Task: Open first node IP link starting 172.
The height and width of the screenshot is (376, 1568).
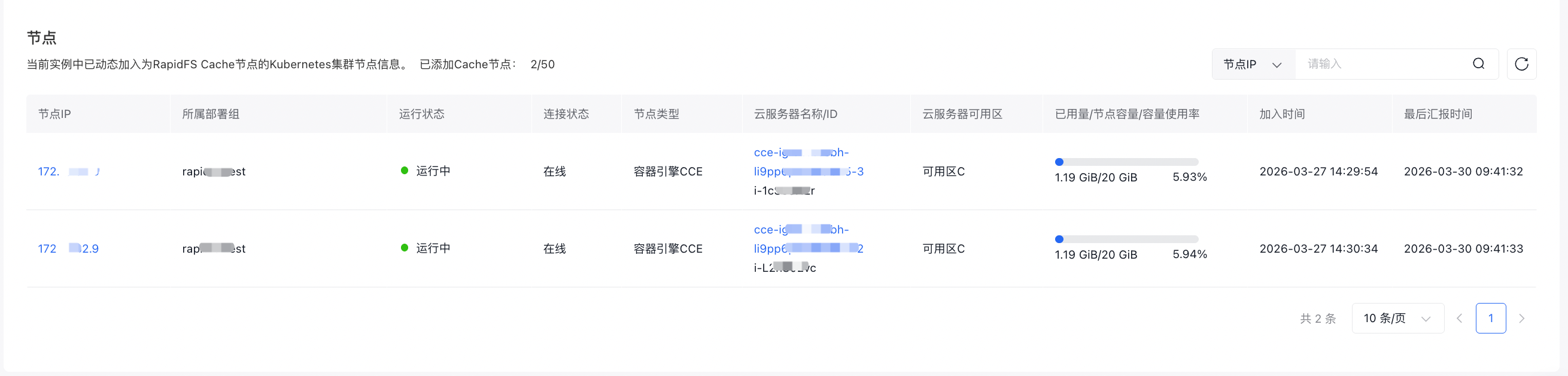Action: click(x=69, y=171)
